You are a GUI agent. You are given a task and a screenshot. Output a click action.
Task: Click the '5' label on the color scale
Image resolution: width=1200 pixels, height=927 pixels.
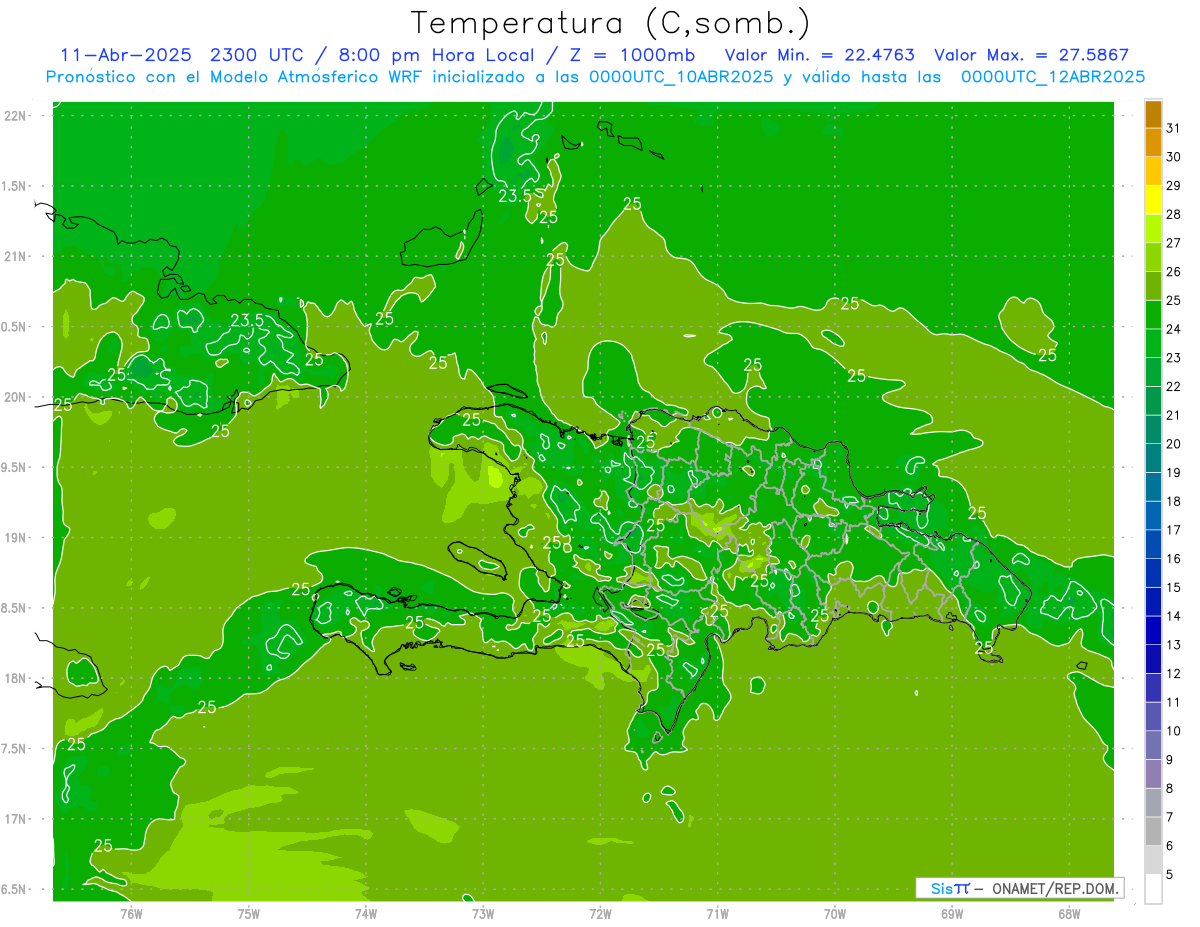pos(1170,875)
